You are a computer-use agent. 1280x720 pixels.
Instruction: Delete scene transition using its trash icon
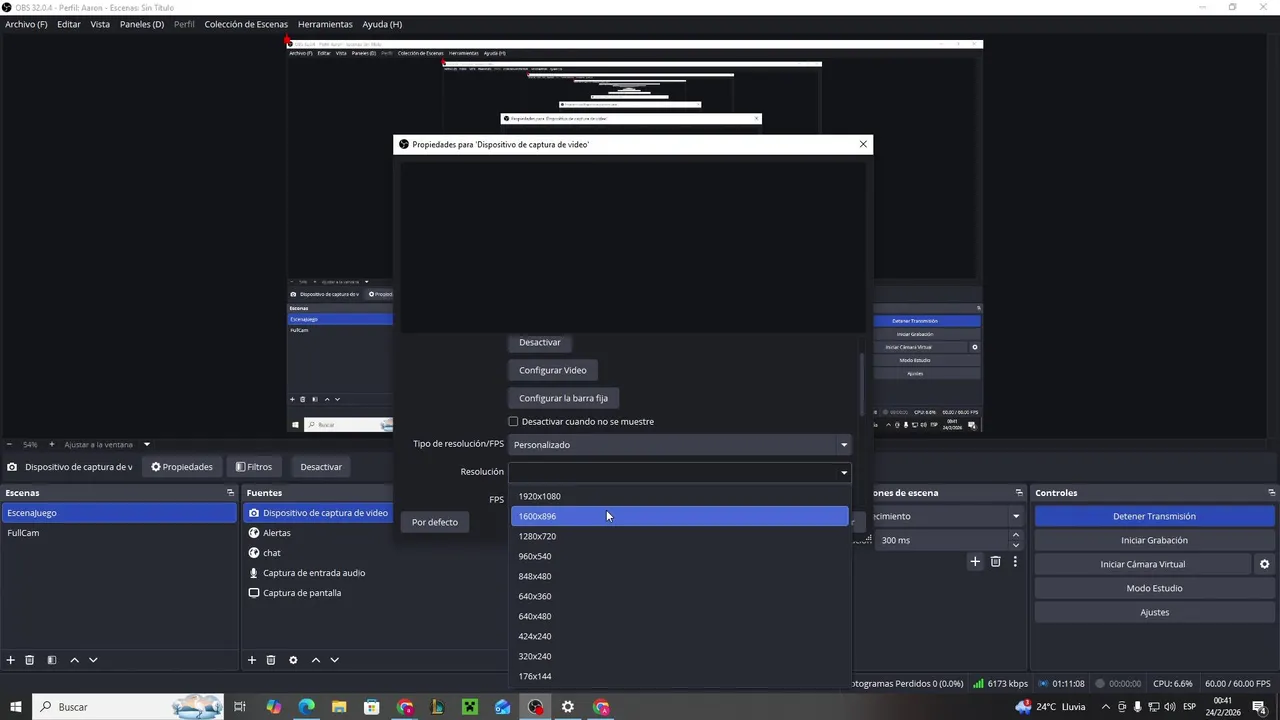pyautogui.click(x=996, y=562)
